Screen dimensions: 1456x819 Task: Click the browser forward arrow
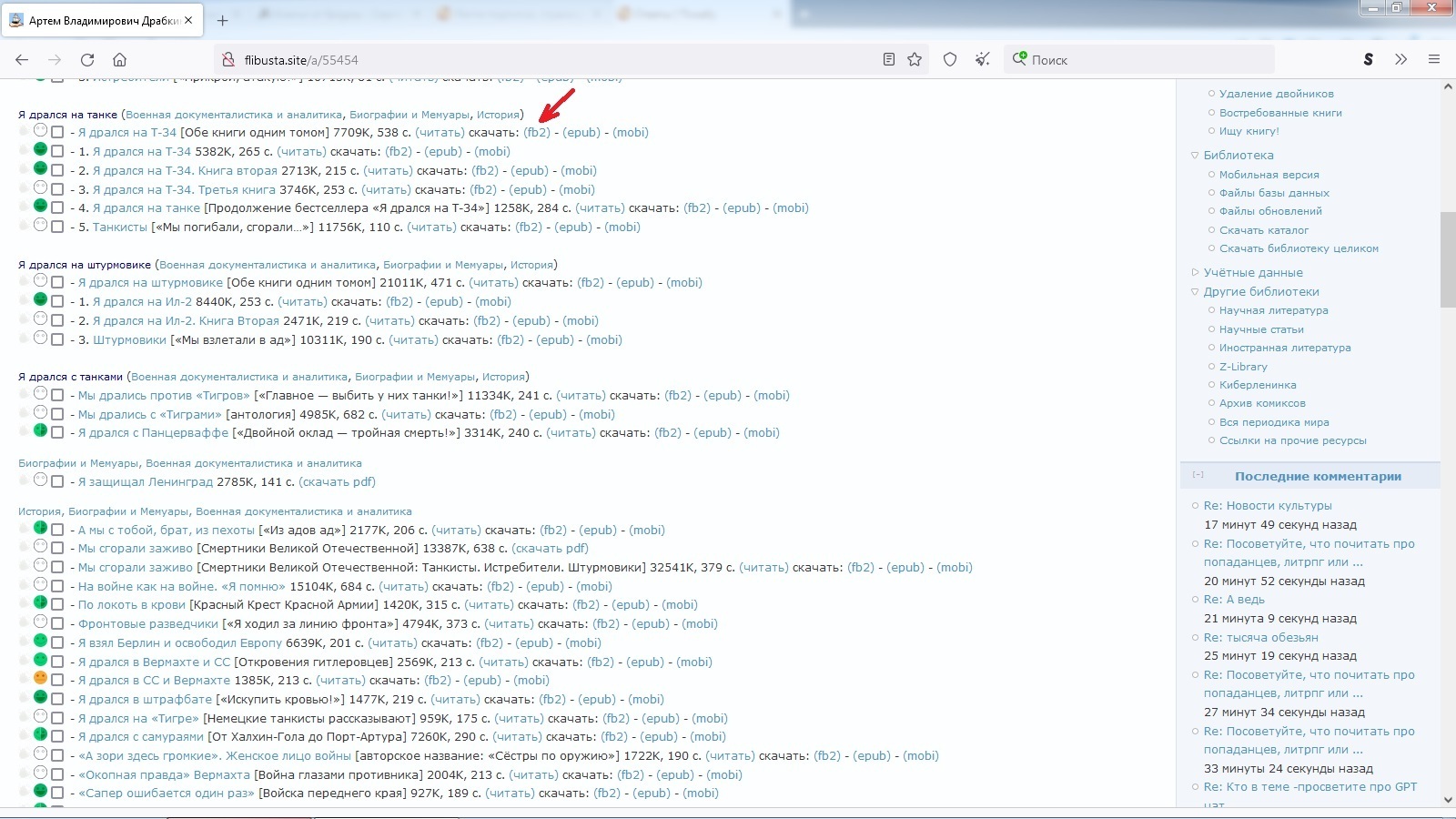(55, 60)
